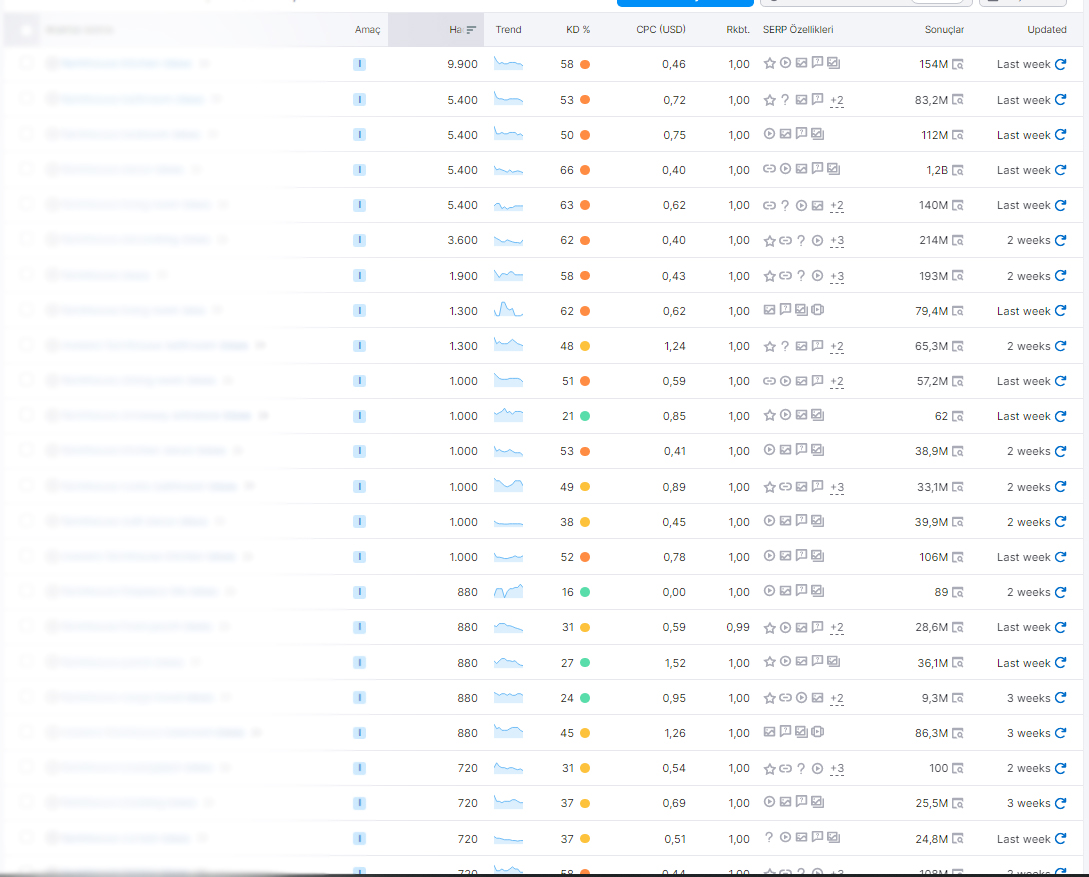Click the star SERP feature in 9.900 row

tap(770, 63)
